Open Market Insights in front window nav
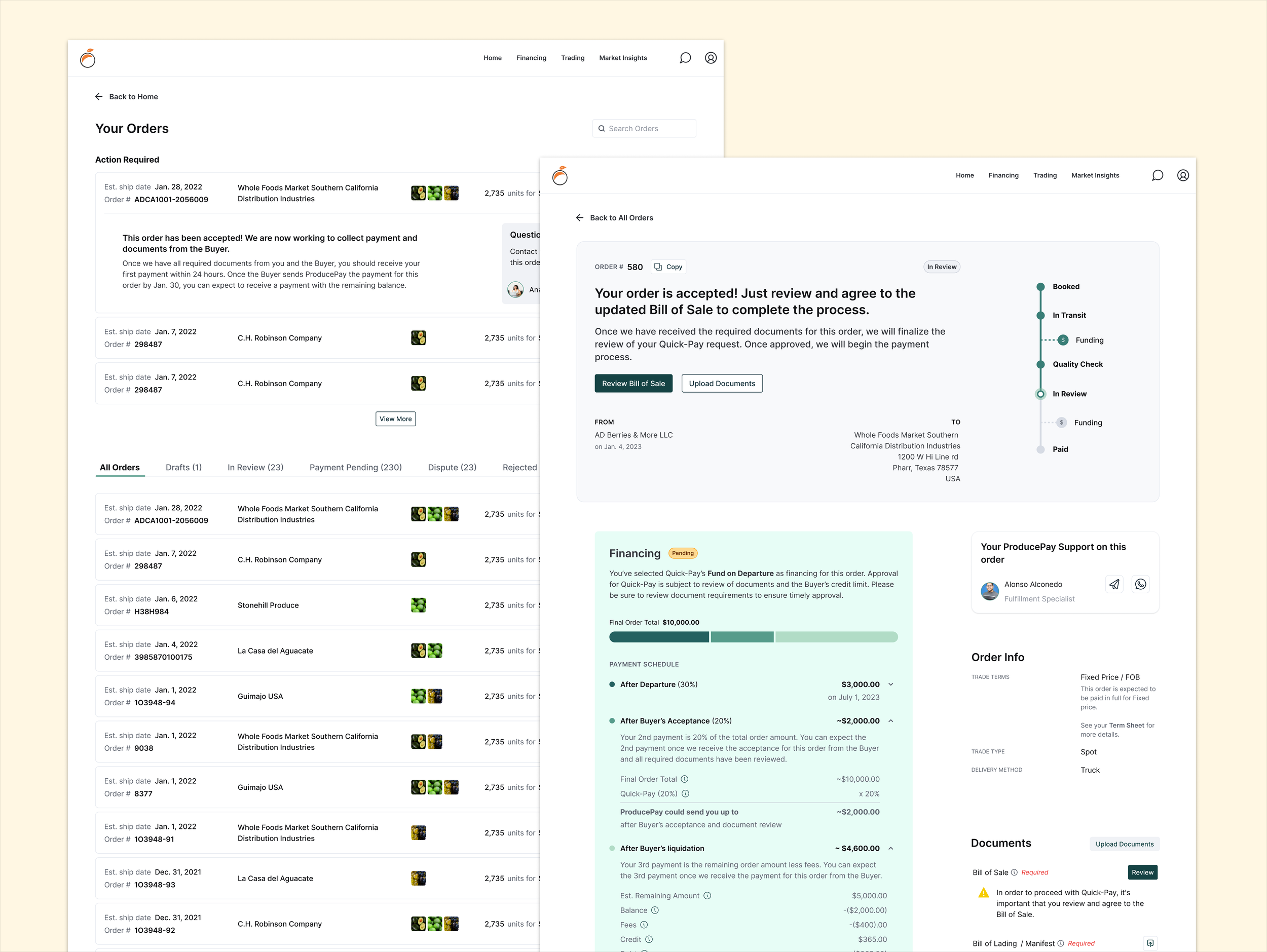This screenshot has width=1267, height=952. pos(1095,175)
